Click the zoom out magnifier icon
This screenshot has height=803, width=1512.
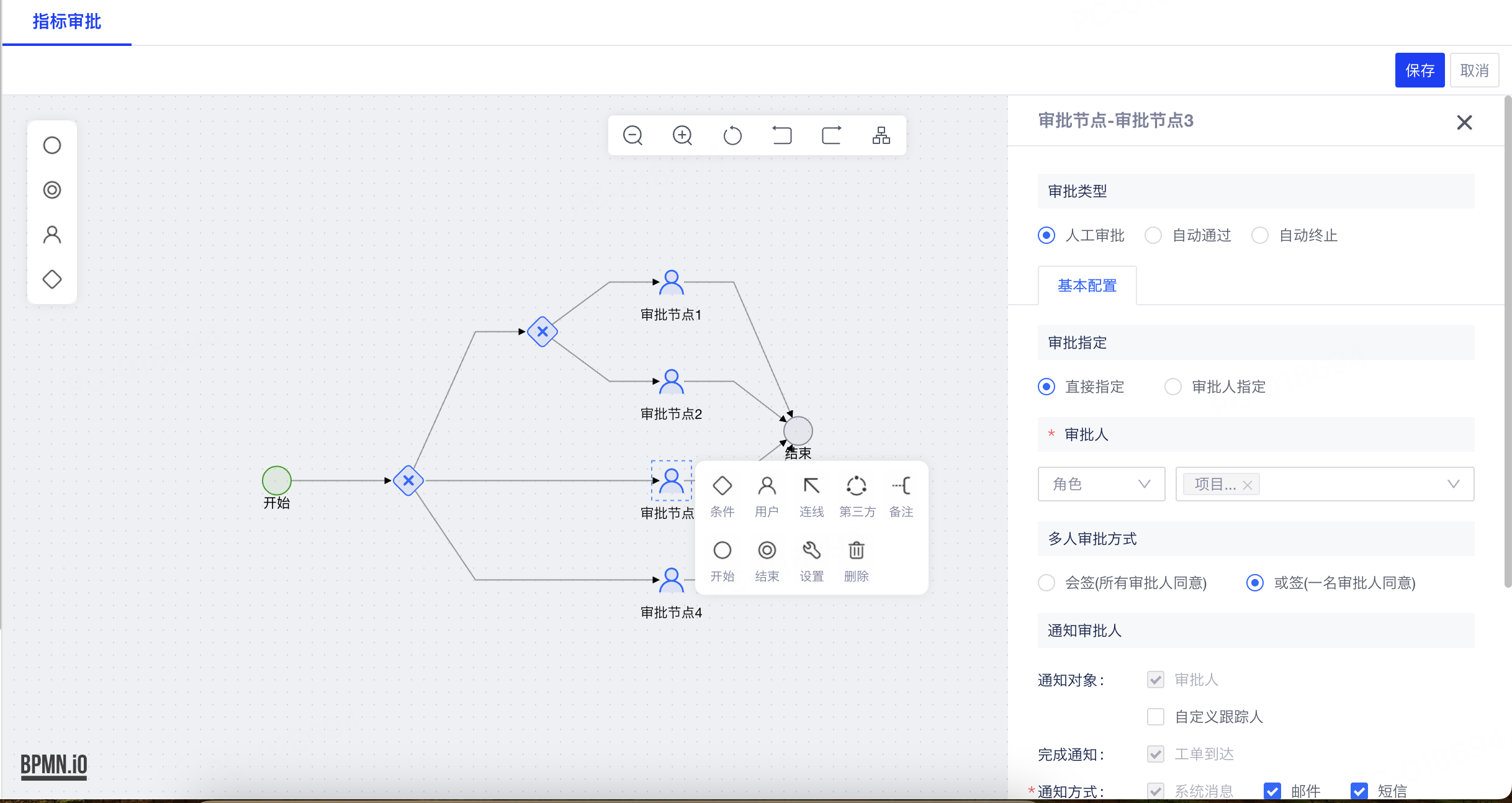632,135
